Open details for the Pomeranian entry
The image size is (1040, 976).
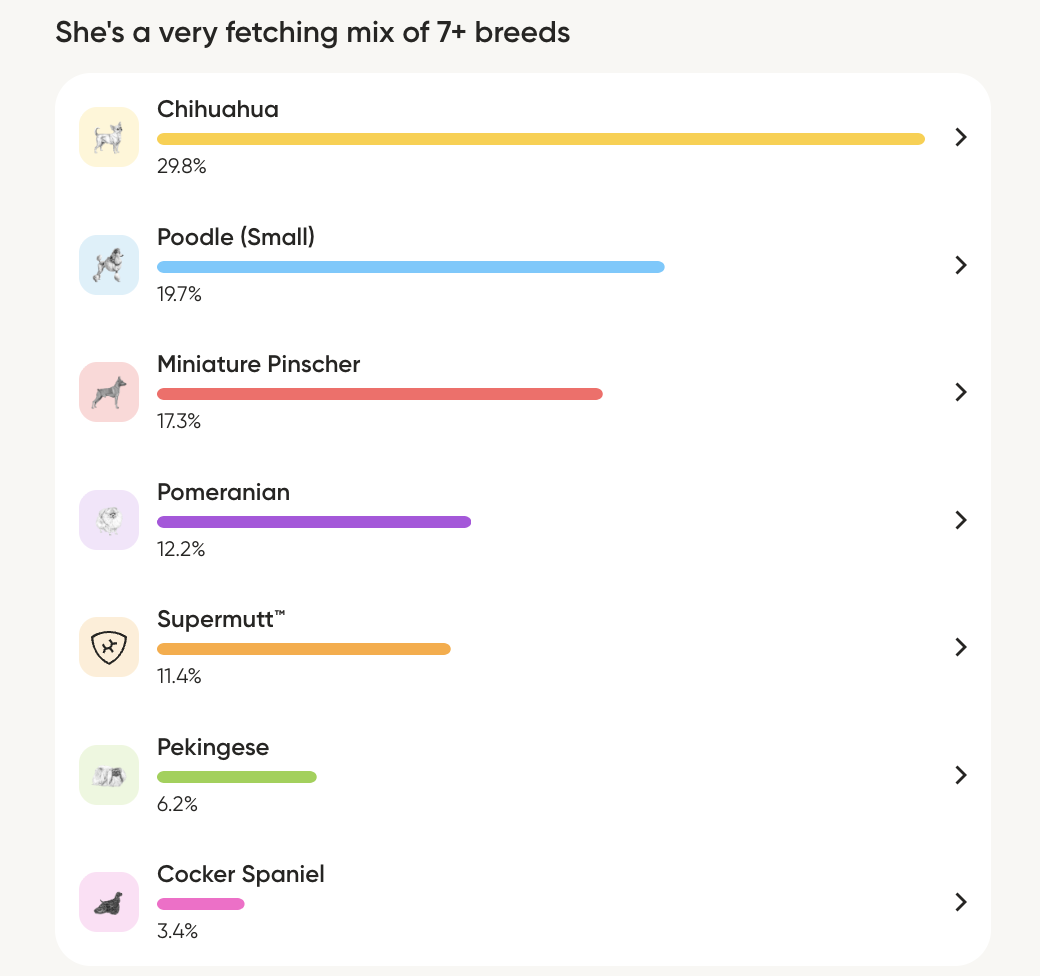(x=960, y=520)
